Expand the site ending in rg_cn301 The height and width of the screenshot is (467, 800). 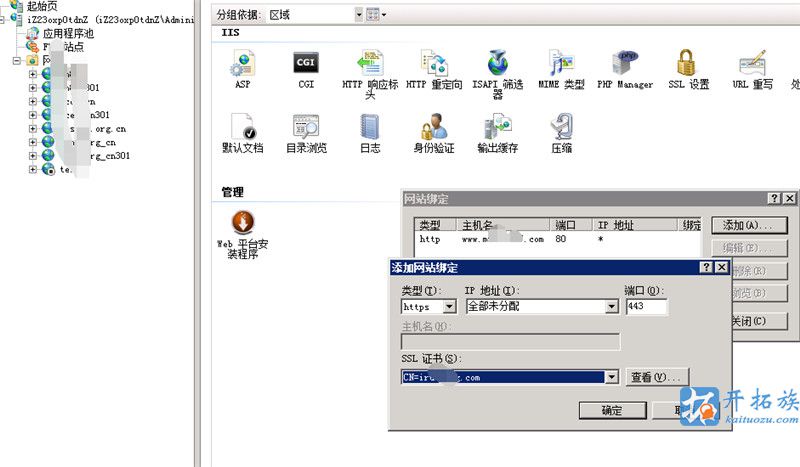tap(33, 156)
